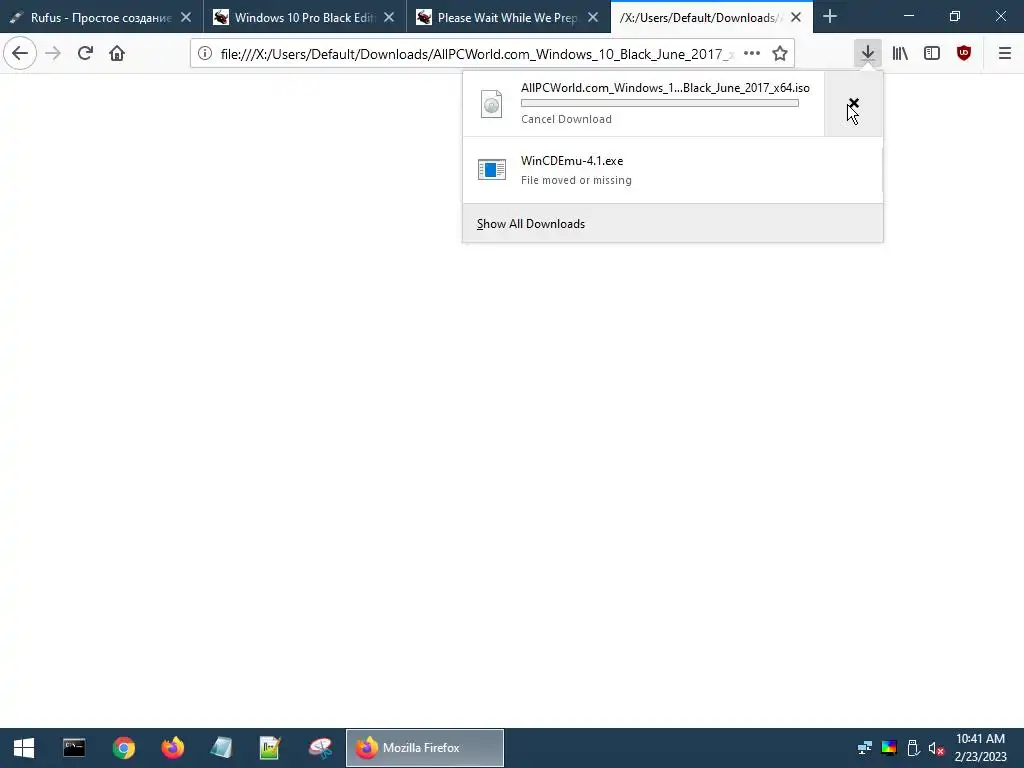The width and height of the screenshot is (1024, 768).
Task: Click the WinCDEmu-4.1.exe file icon
Action: [x=492, y=170]
